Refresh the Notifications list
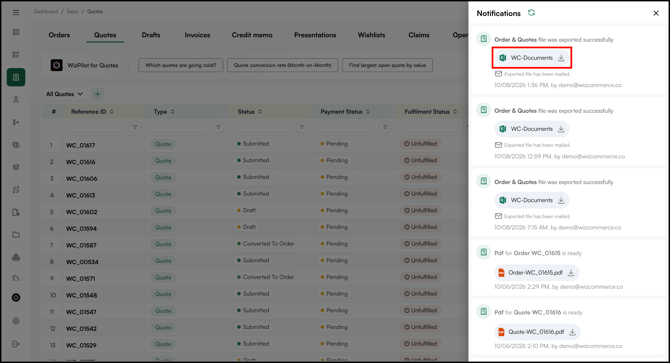670x363 pixels. click(x=531, y=13)
